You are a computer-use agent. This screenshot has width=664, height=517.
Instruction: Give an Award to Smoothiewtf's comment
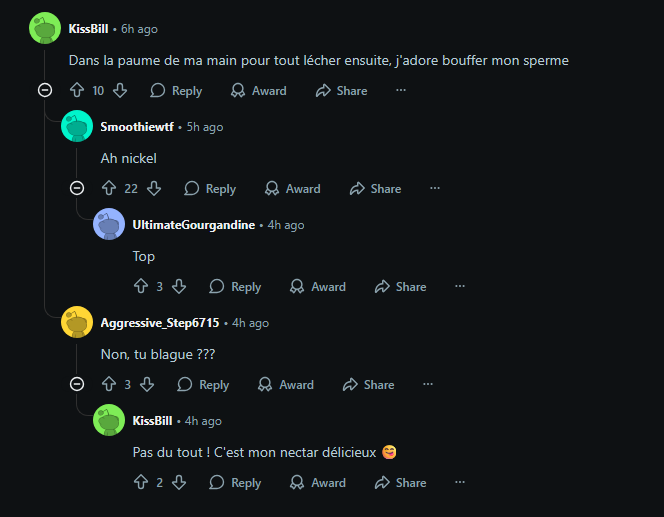coord(292,189)
